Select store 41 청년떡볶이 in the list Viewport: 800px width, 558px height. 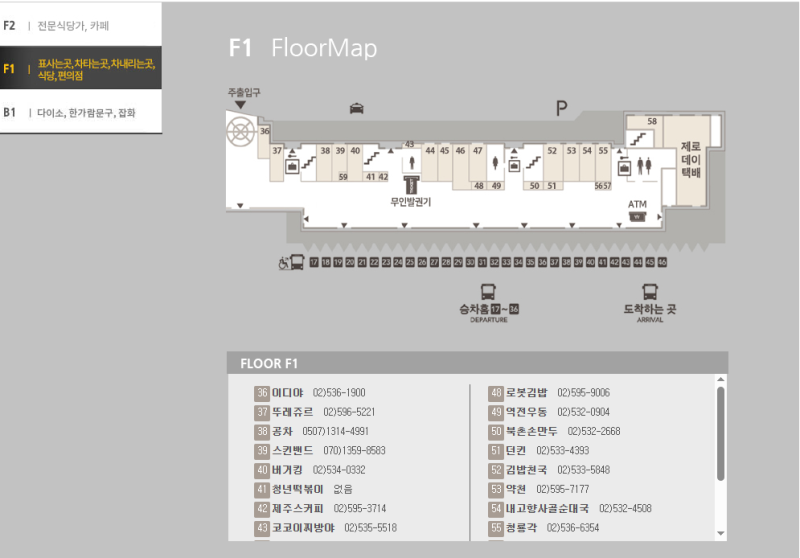point(304,490)
